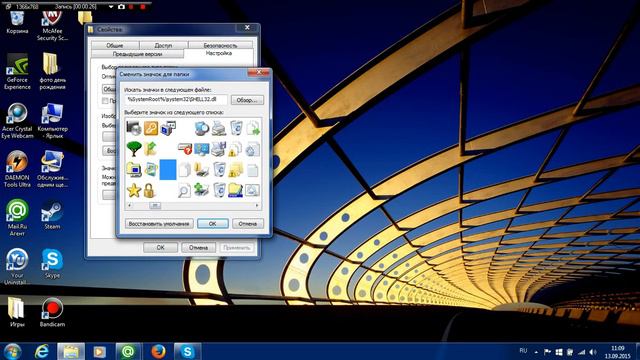640x360 pixels.
Task: Select the folder with computer screen icon
Action: tap(133, 169)
